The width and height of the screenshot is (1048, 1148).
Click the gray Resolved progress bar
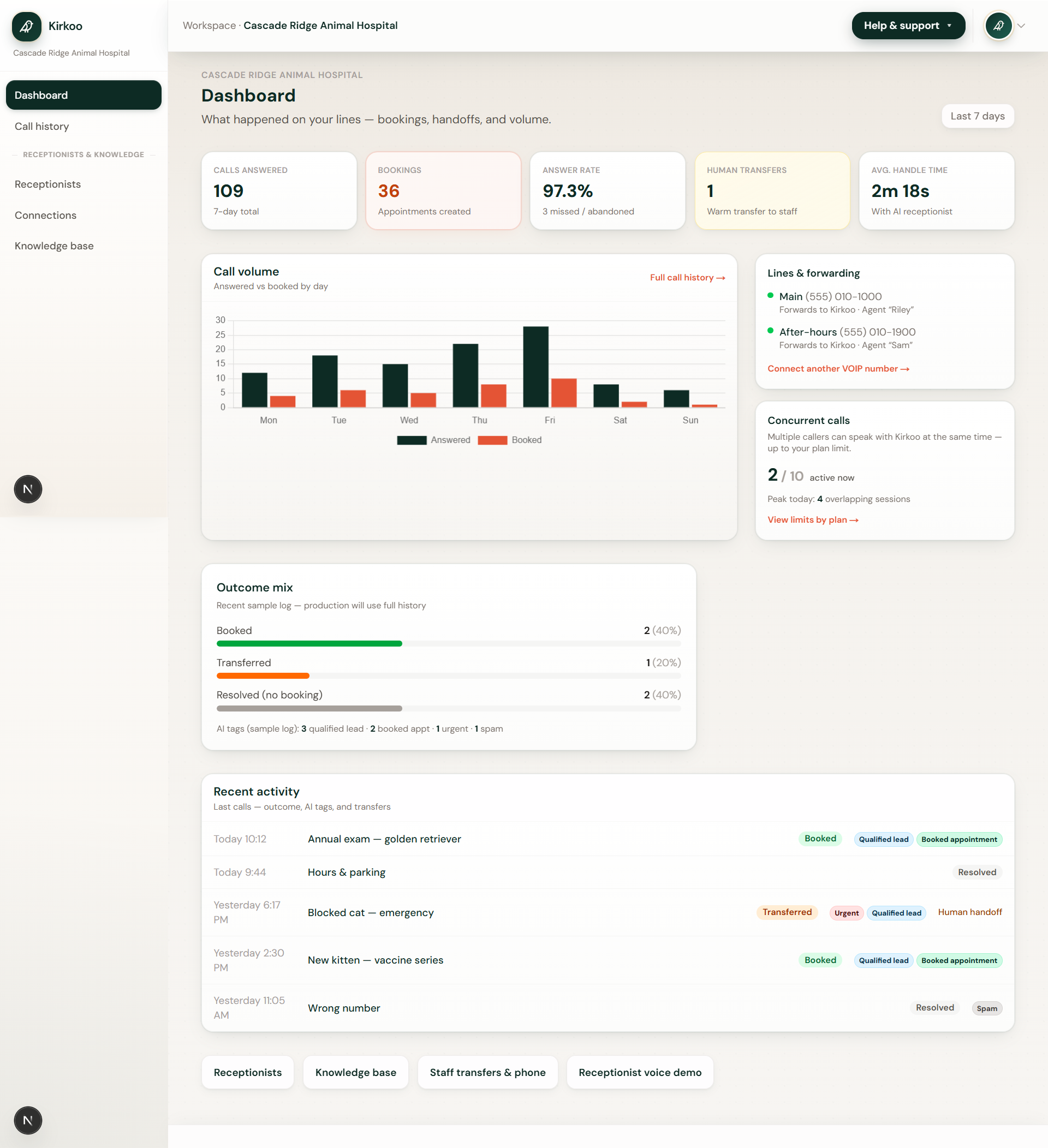click(x=309, y=708)
